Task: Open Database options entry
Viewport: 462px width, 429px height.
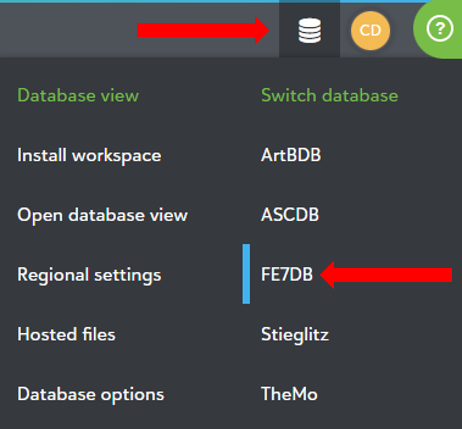Action: 91,395
